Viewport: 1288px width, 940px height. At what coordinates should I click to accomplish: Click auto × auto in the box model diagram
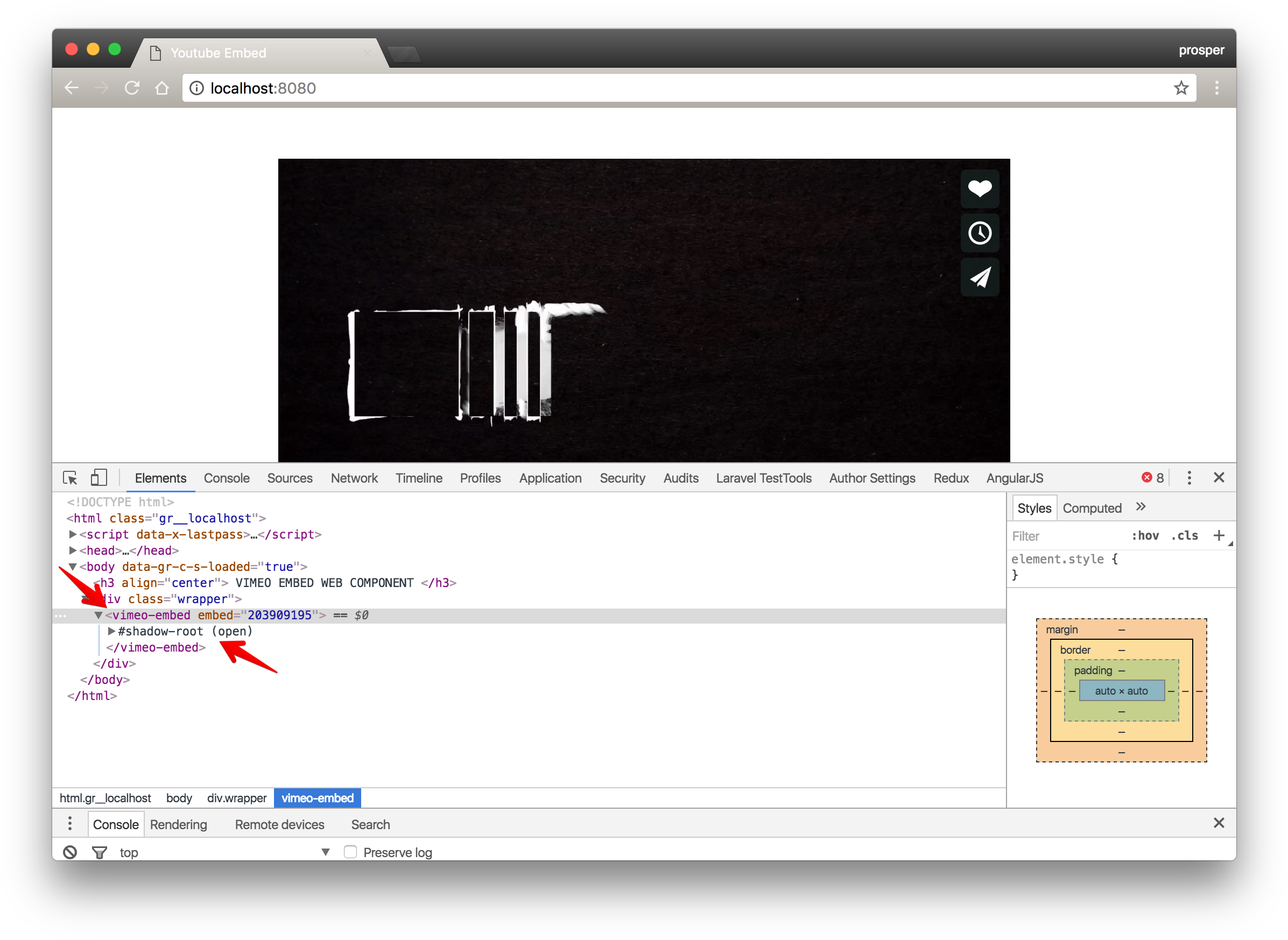(1121, 691)
